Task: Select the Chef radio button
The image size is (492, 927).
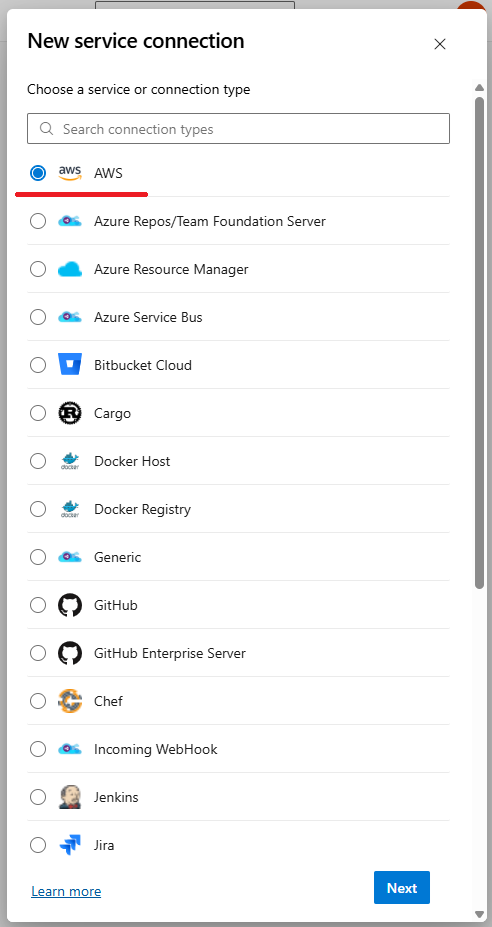Action: tap(38, 701)
